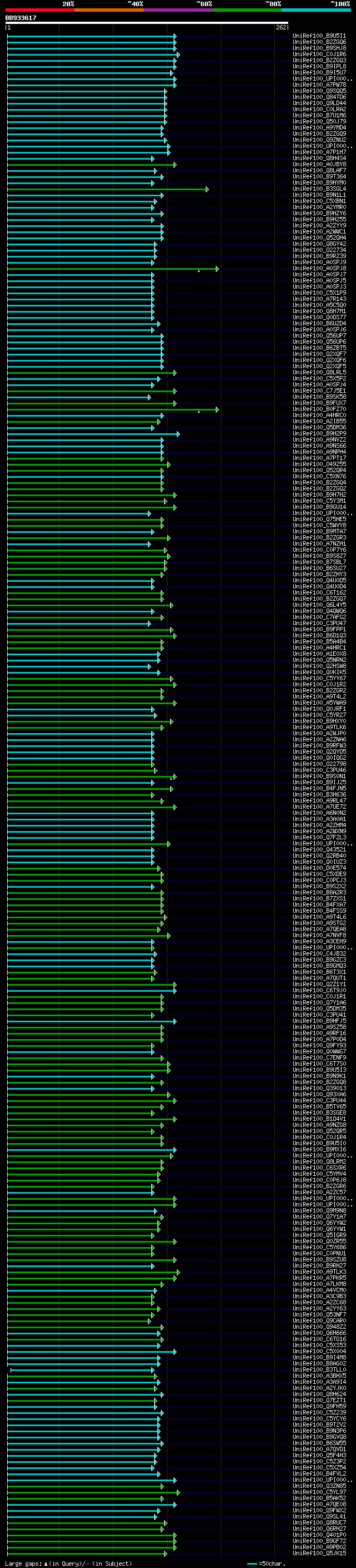Click hit label UniRef100_B9MTA7

click(x=319, y=531)
